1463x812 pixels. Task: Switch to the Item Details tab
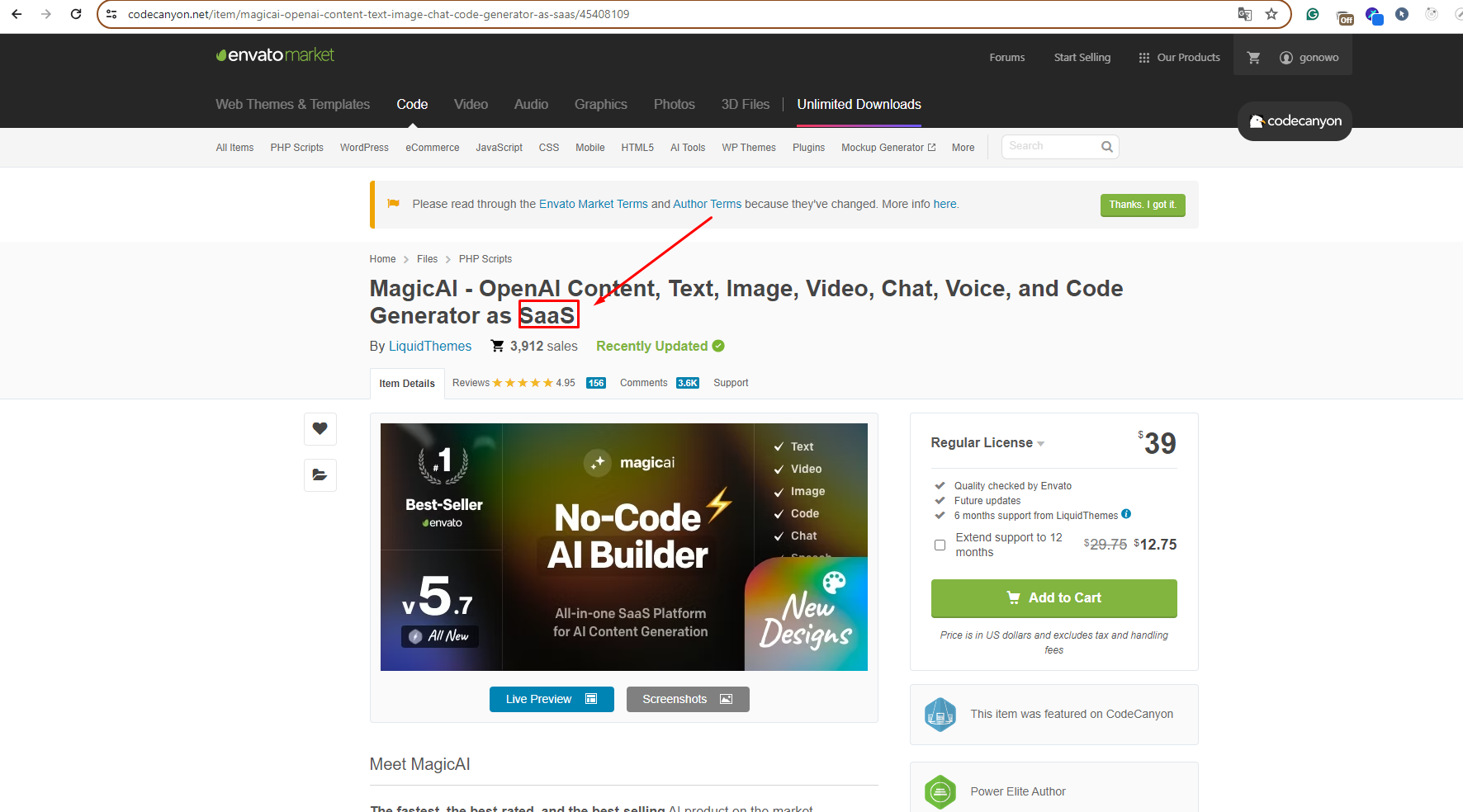pos(407,384)
